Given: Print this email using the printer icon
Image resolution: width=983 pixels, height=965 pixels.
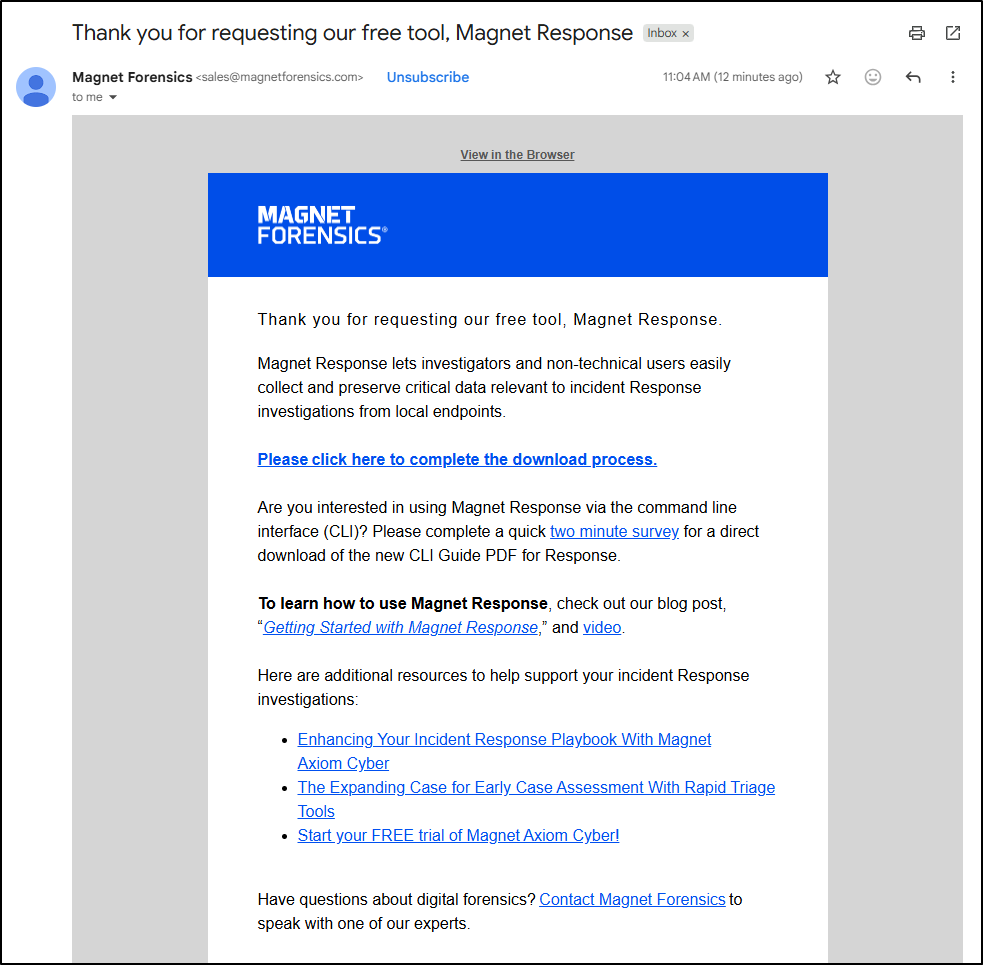Looking at the screenshot, I should (917, 33).
